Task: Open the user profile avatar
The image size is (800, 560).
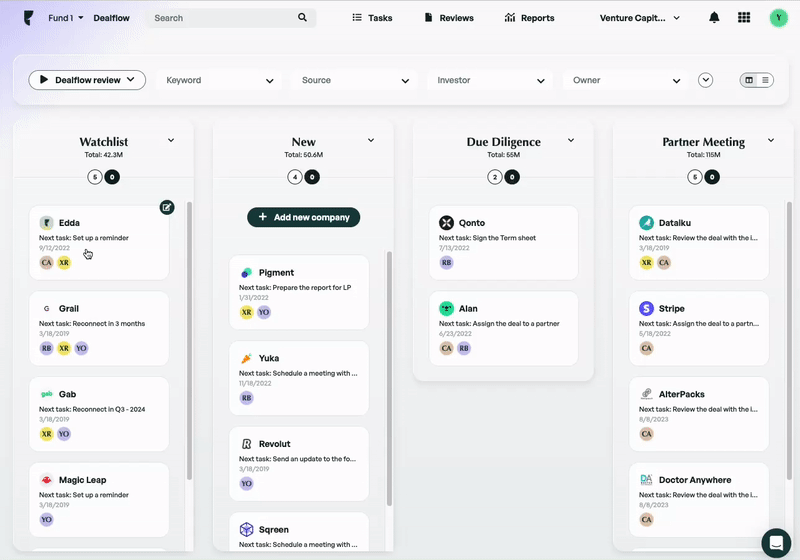Action: (778, 18)
